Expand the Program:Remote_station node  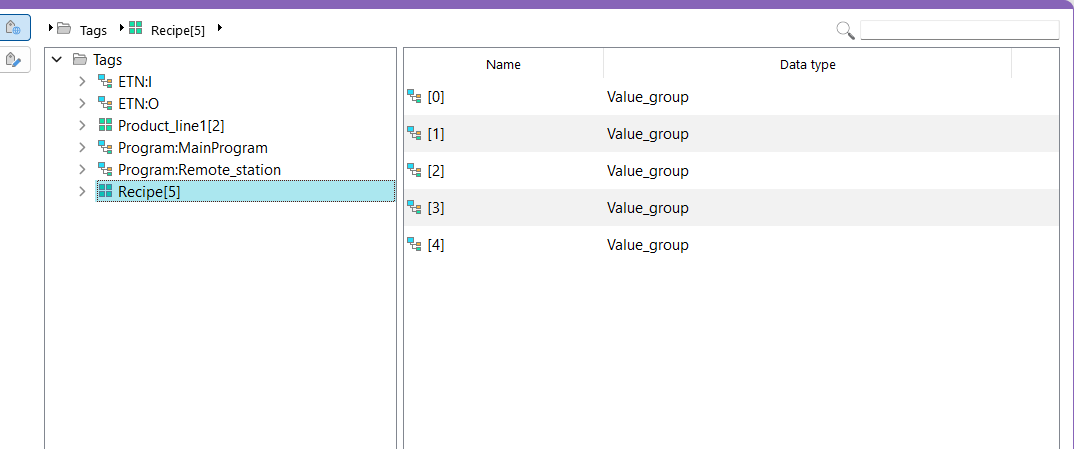coord(82,170)
